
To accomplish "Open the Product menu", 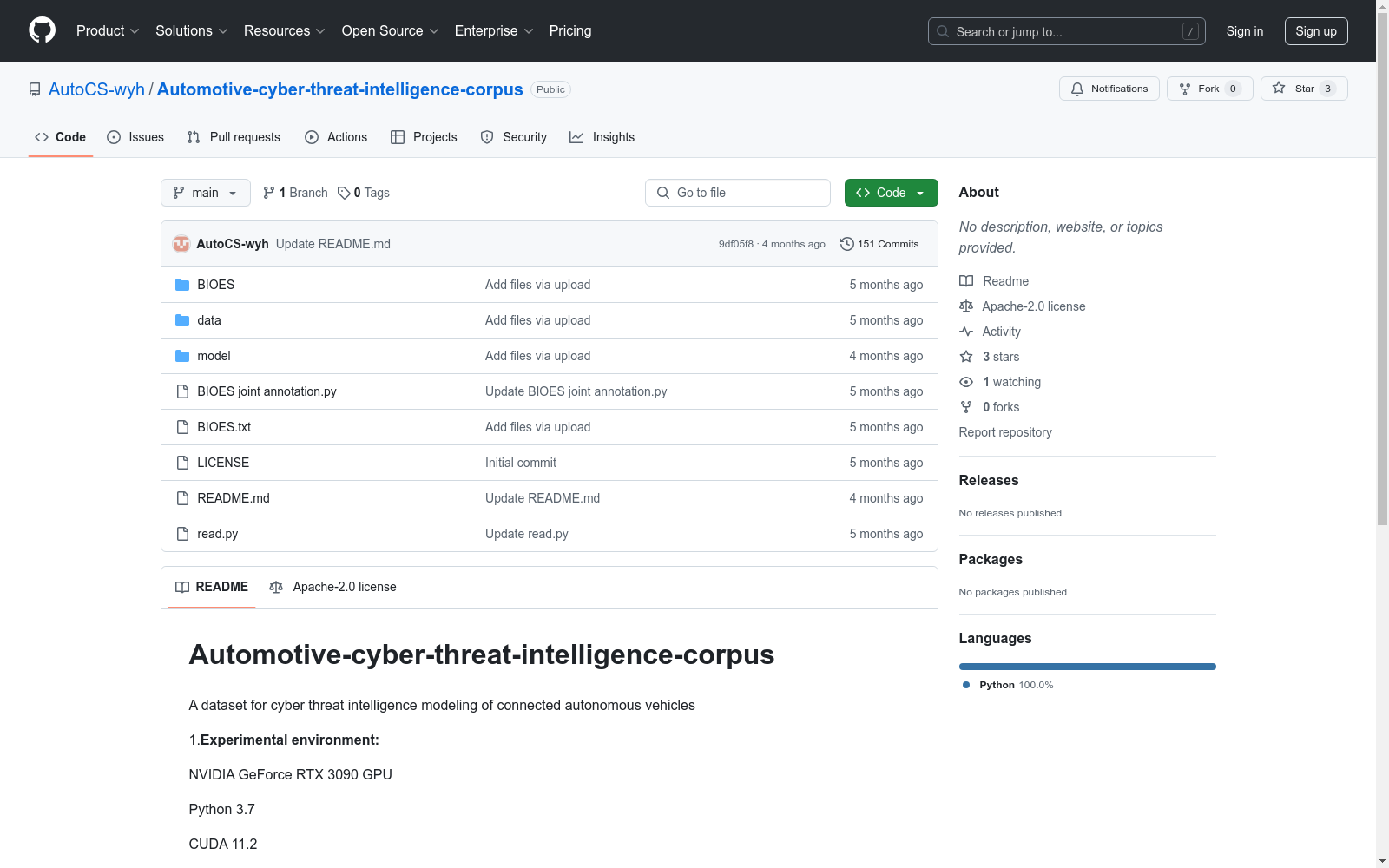I will (x=108, y=31).
